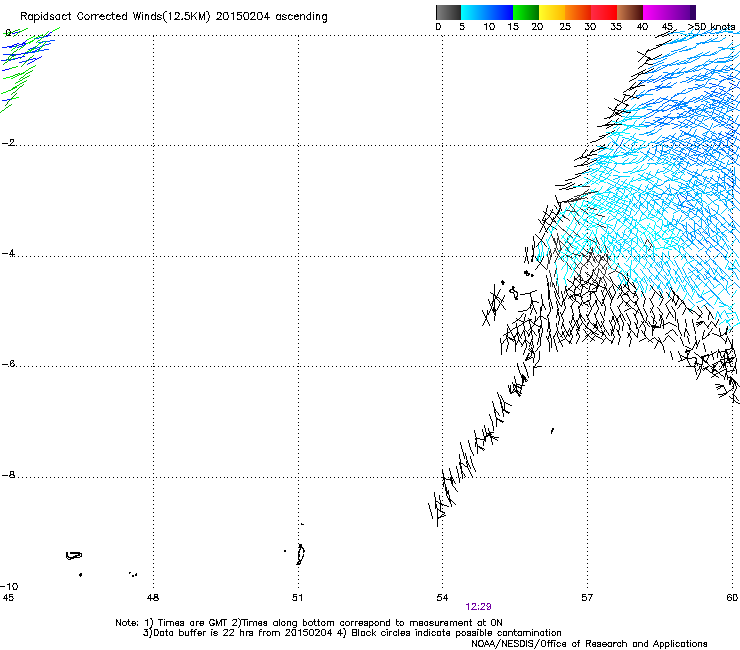Viewport: 740px width, 650px height.
Task: Click the yellow 20-25 knots legend band
Action: (552, 12)
